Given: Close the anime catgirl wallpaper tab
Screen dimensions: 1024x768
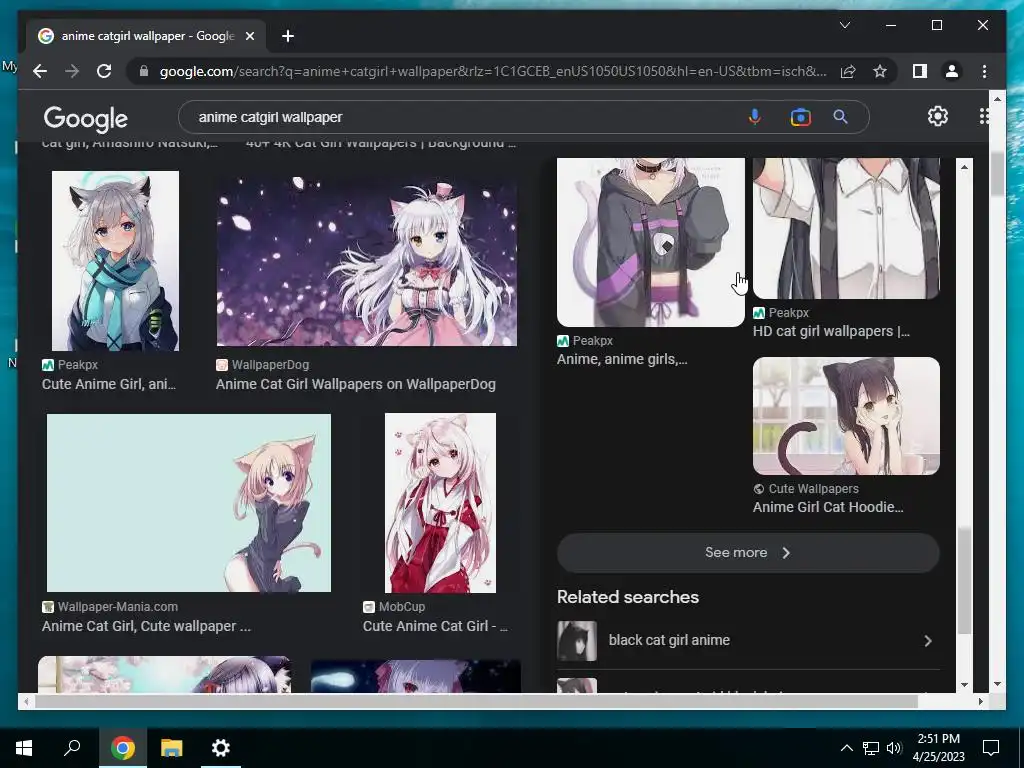Looking at the screenshot, I should [x=249, y=36].
